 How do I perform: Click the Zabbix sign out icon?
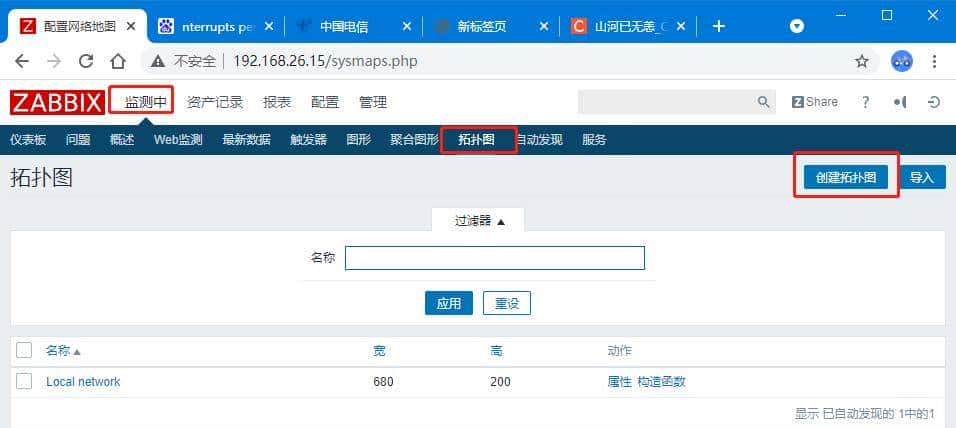(934, 102)
